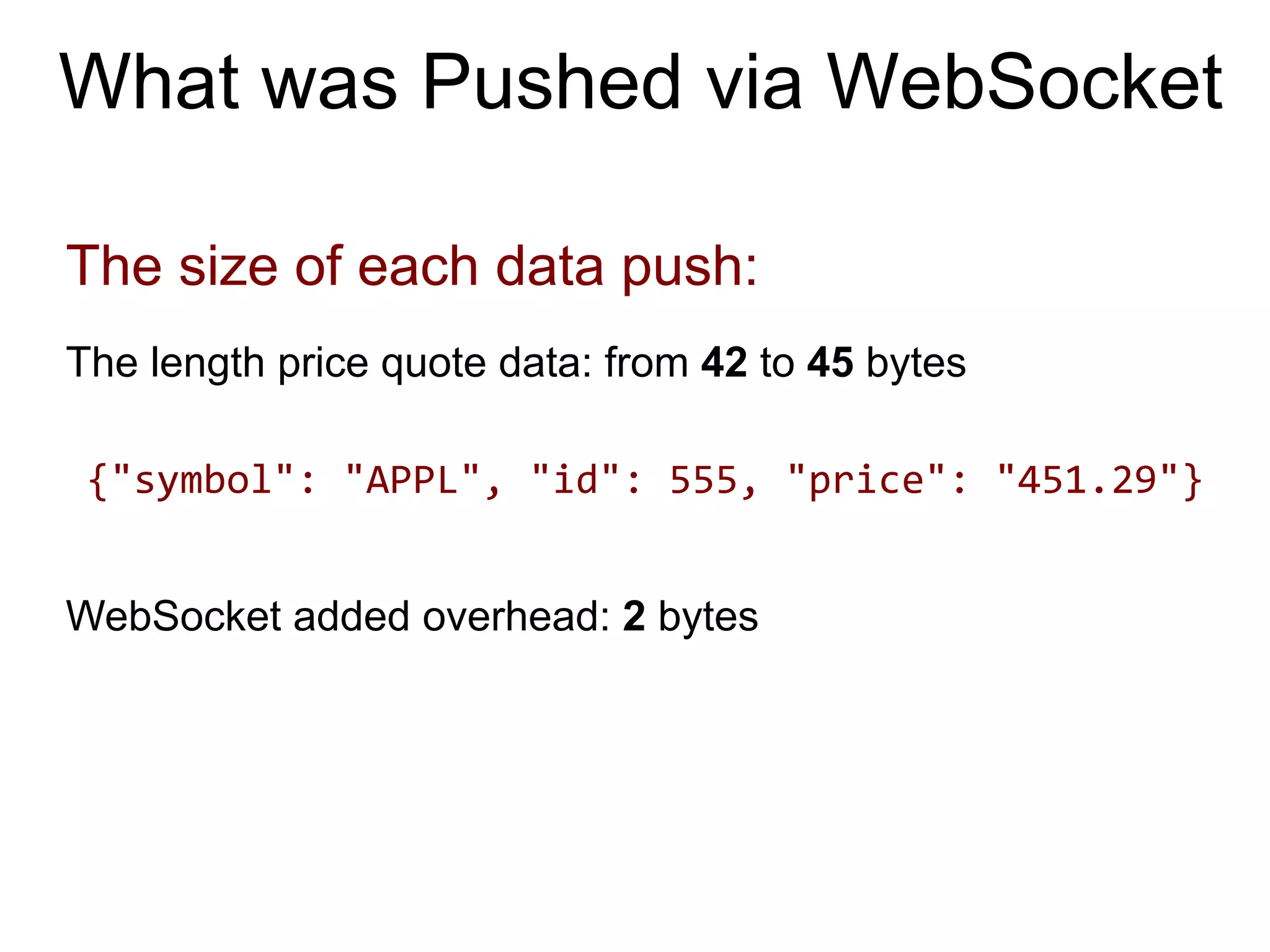Click the closing curly brace of the JSON
Screen dimensions: 1270x952
[x=1193, y=480]
